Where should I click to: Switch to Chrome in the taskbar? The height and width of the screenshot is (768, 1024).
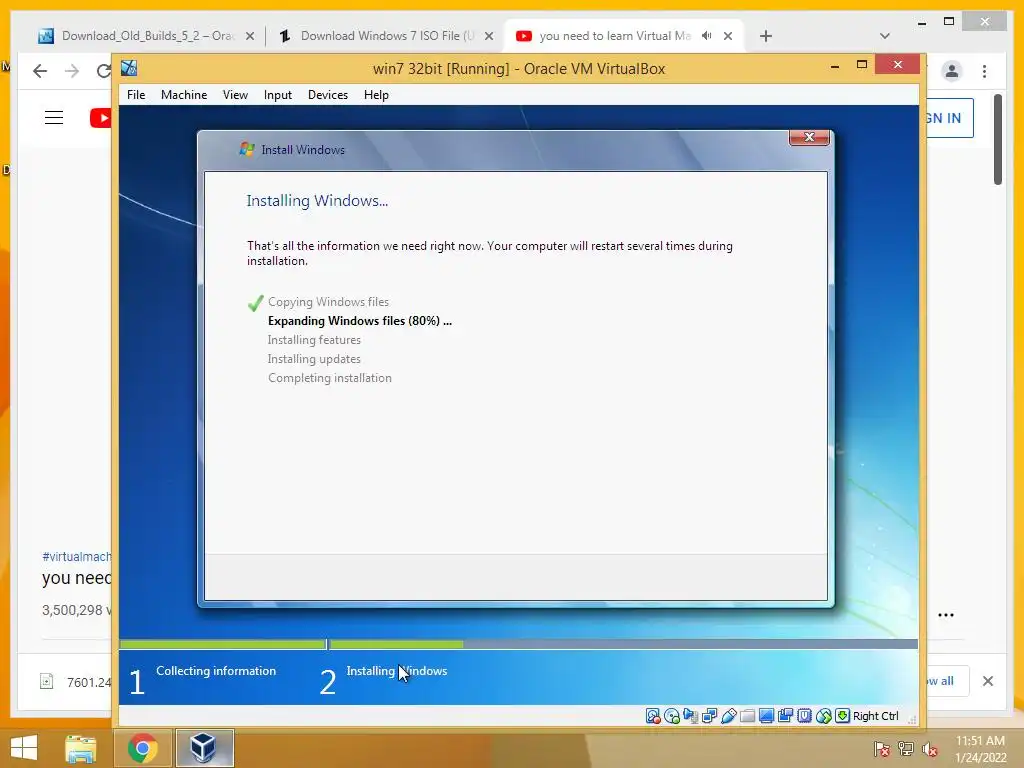tap(142, 748)
